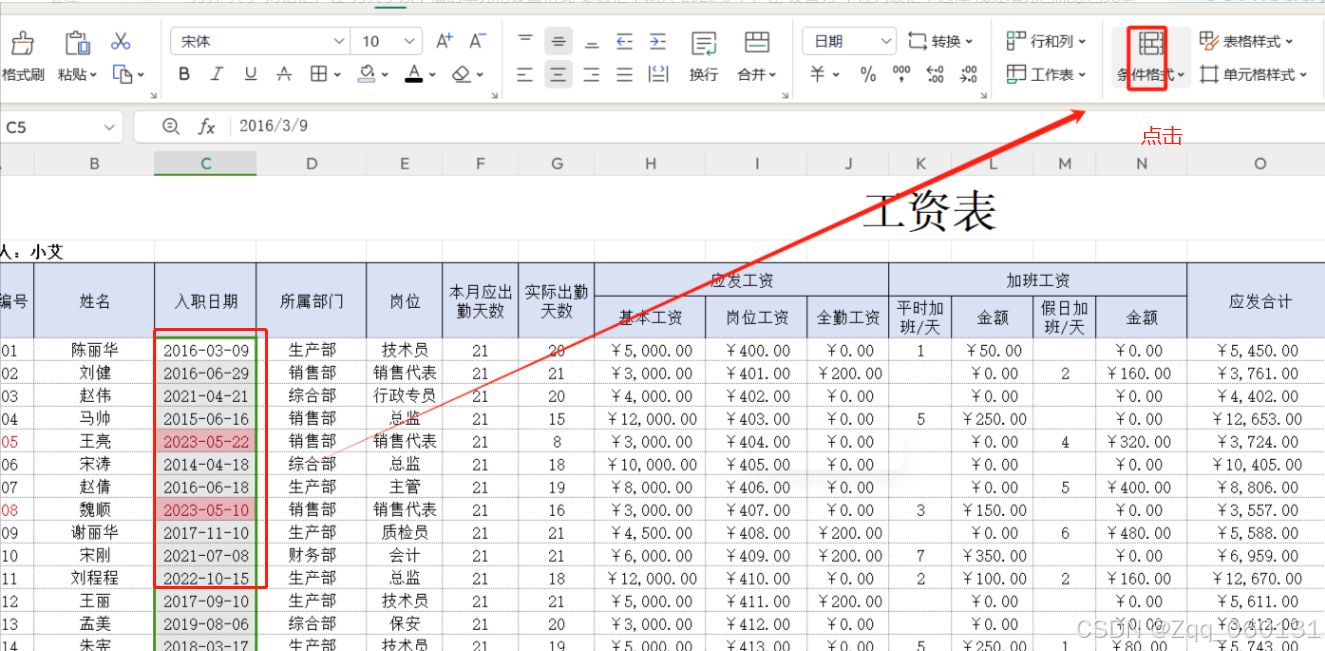Open the borders dropdown arrow
The width and height of the screenshot is (1325, 651).
pos(336,75)
